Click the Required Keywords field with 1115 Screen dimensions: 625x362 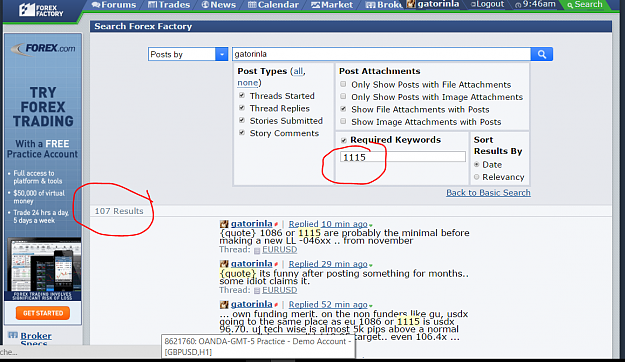coord(403,157)
